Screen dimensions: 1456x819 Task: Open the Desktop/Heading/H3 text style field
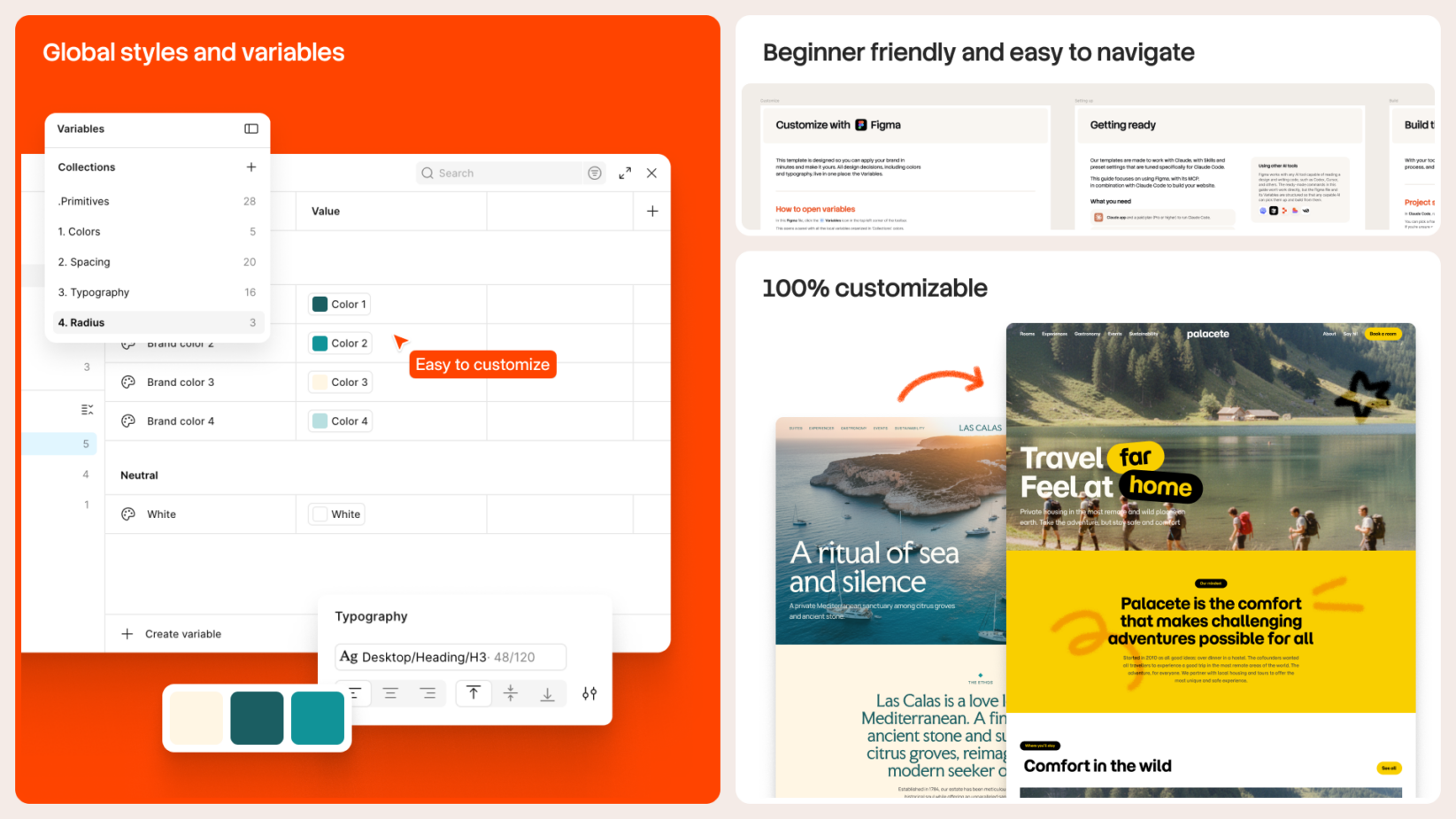[x=451, y=657]
